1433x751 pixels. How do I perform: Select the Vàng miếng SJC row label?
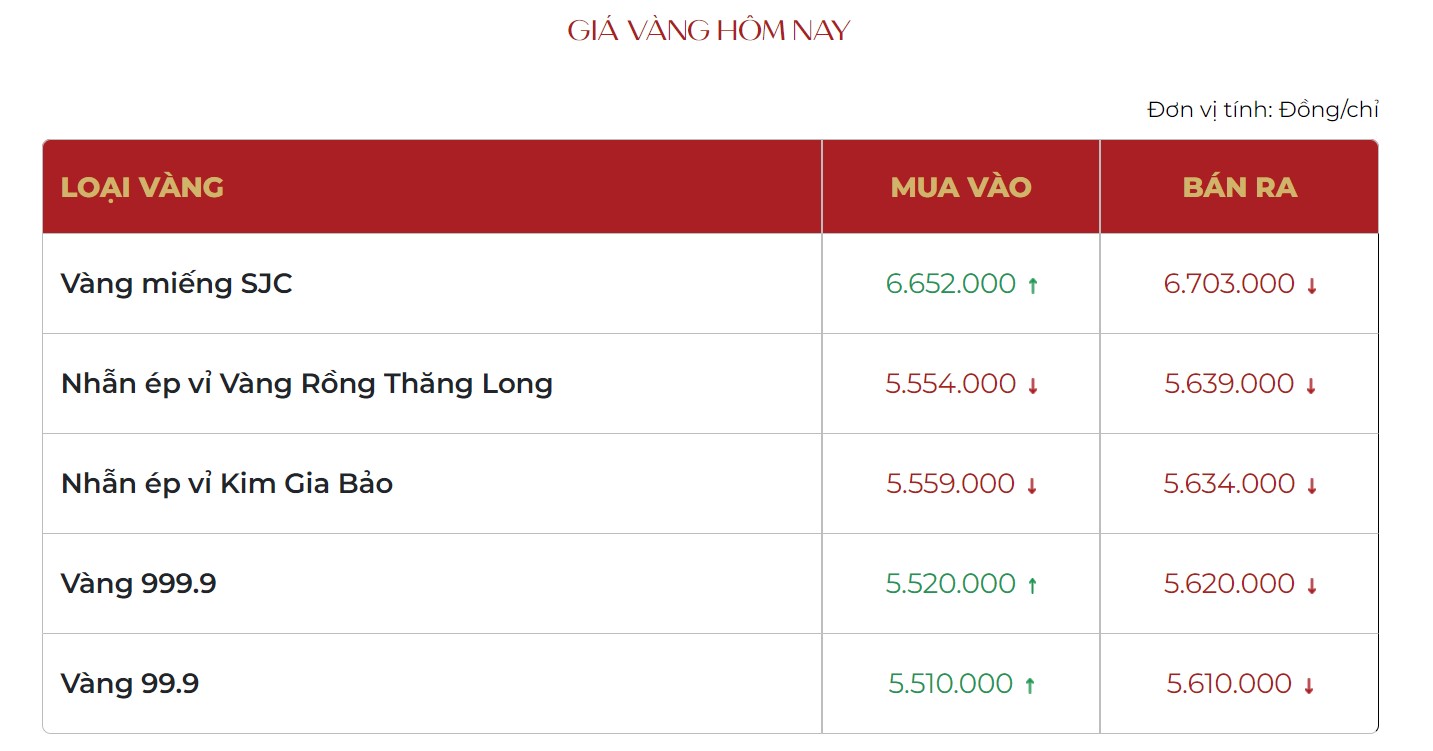(177, 284)
